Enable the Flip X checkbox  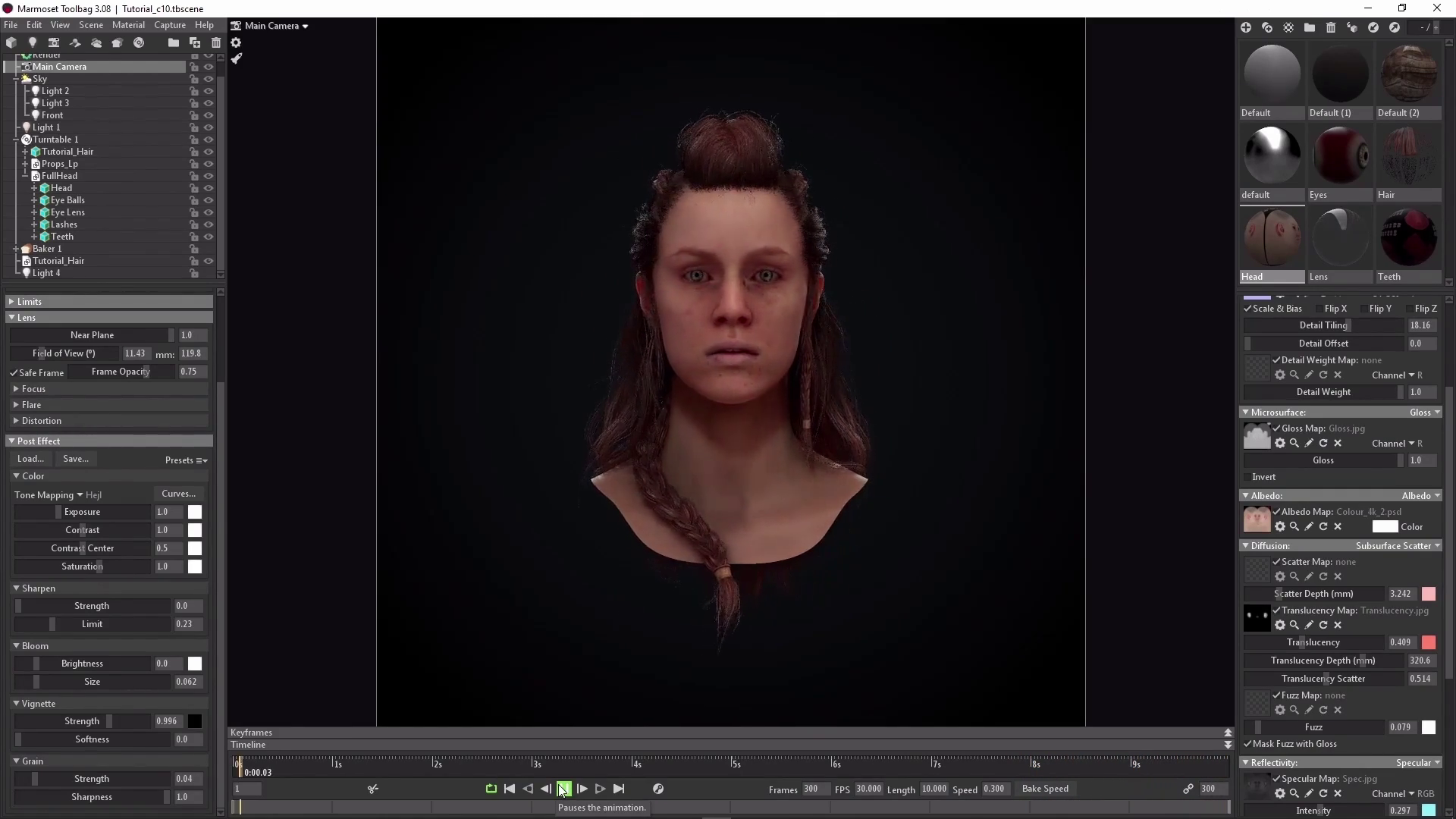pos(1319,309)
